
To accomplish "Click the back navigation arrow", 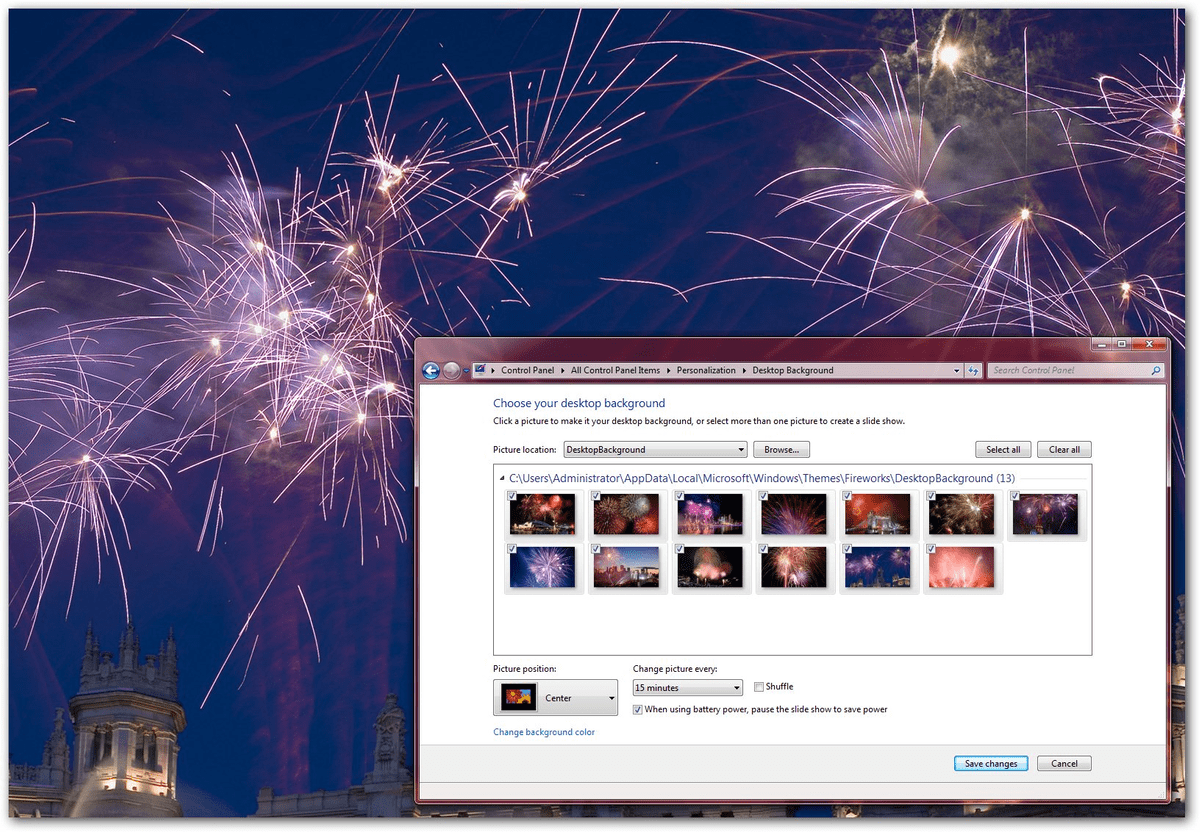I will point(430,370).
